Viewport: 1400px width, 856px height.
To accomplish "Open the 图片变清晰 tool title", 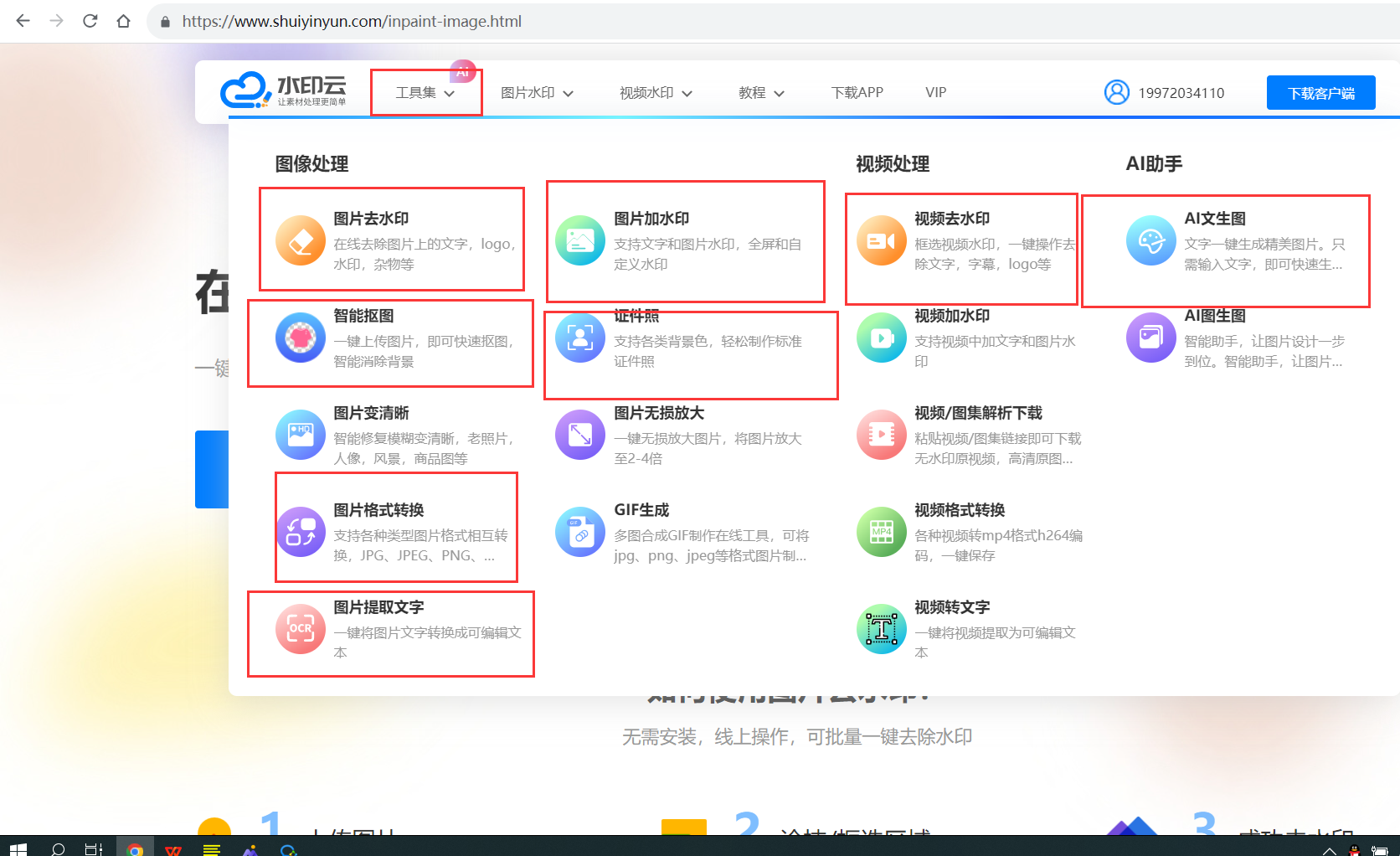I will (x=371, y=413).
